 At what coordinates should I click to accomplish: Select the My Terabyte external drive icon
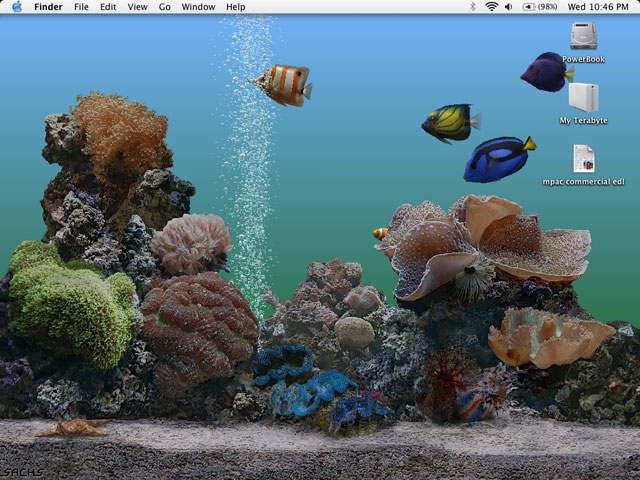(x=583, y=97)
